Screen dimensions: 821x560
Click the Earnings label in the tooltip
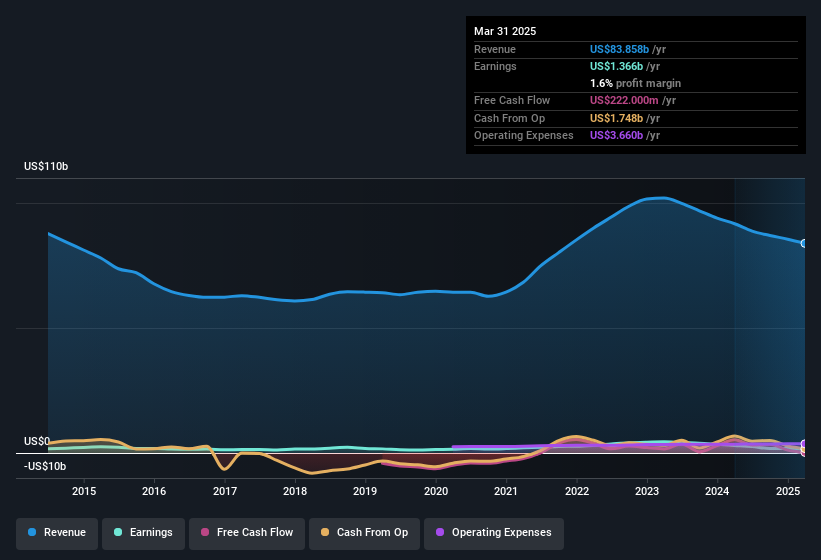click(495, 66)
